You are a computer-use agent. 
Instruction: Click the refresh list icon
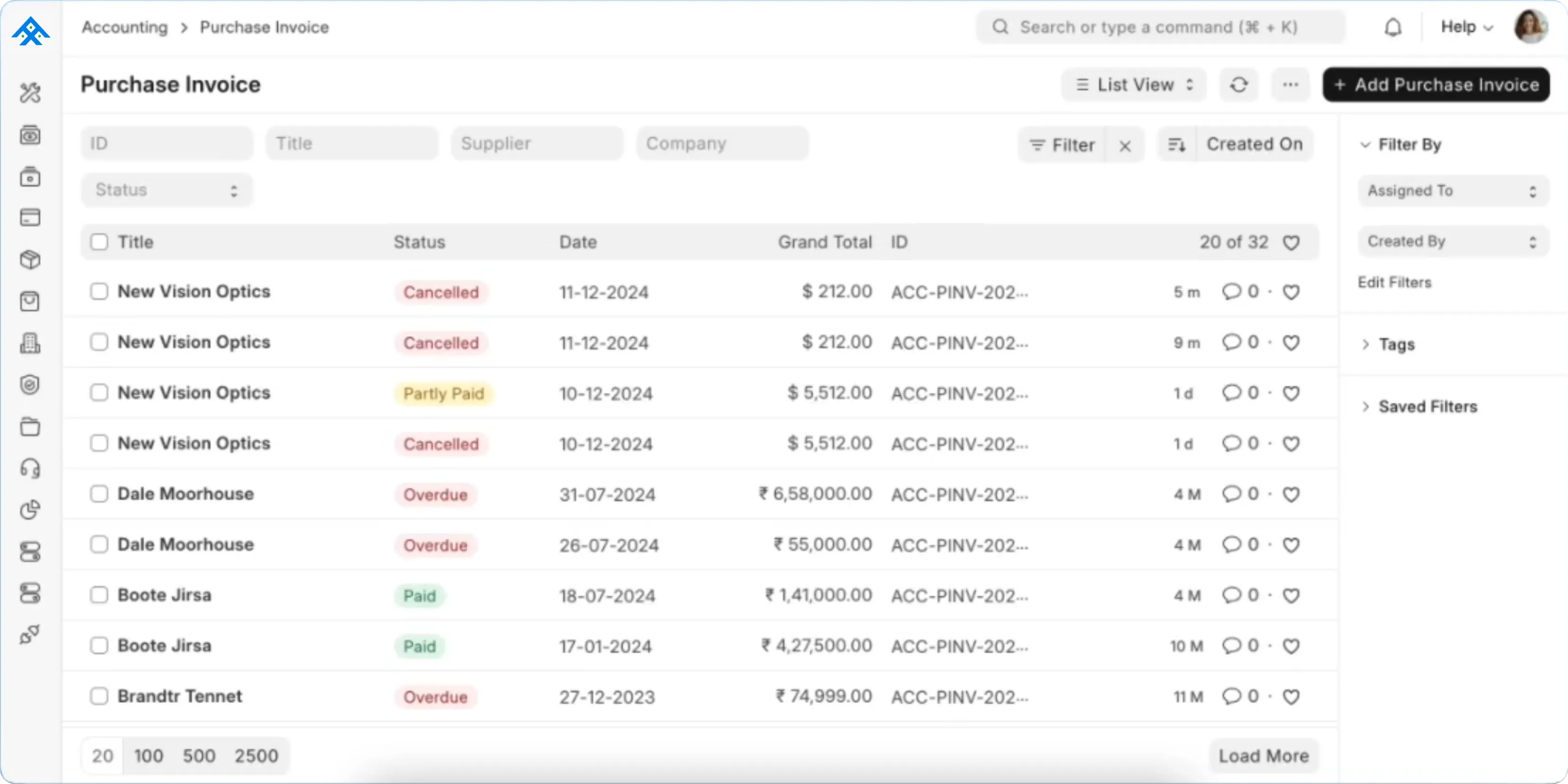1239,85
